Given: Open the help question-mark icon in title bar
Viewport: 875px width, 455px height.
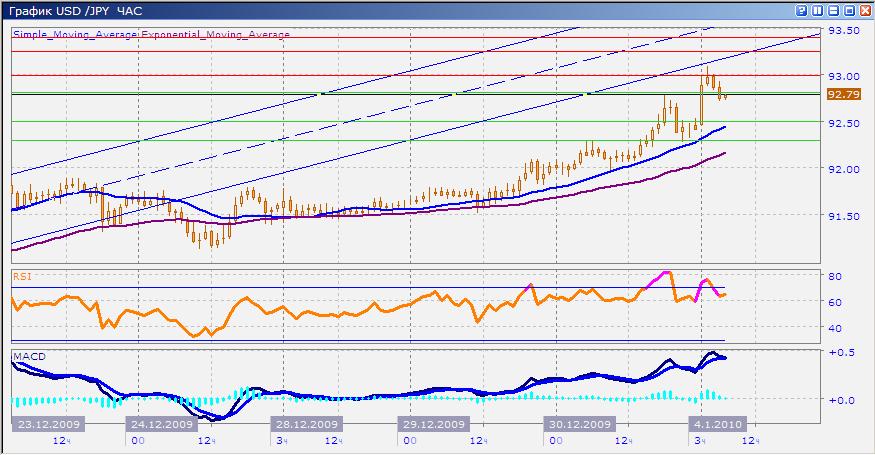Looking at the screenshot, I should (801, 11).
